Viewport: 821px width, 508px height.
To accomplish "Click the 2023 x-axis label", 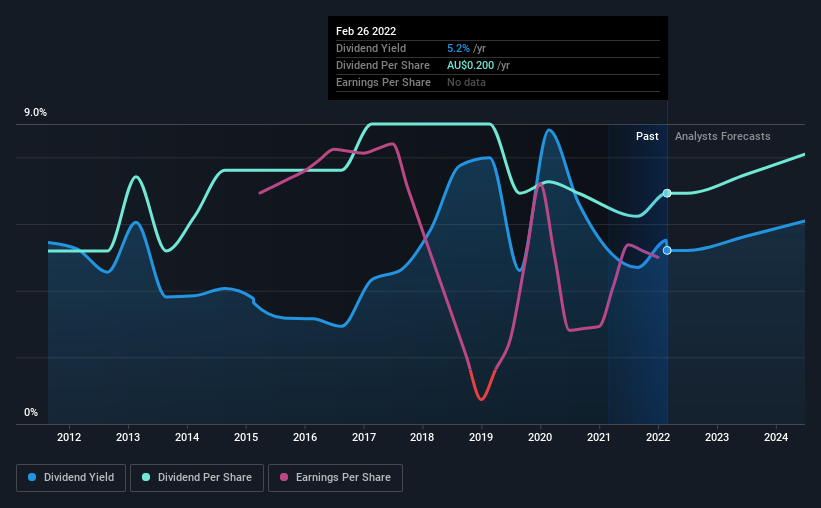I will click(717, 437).
